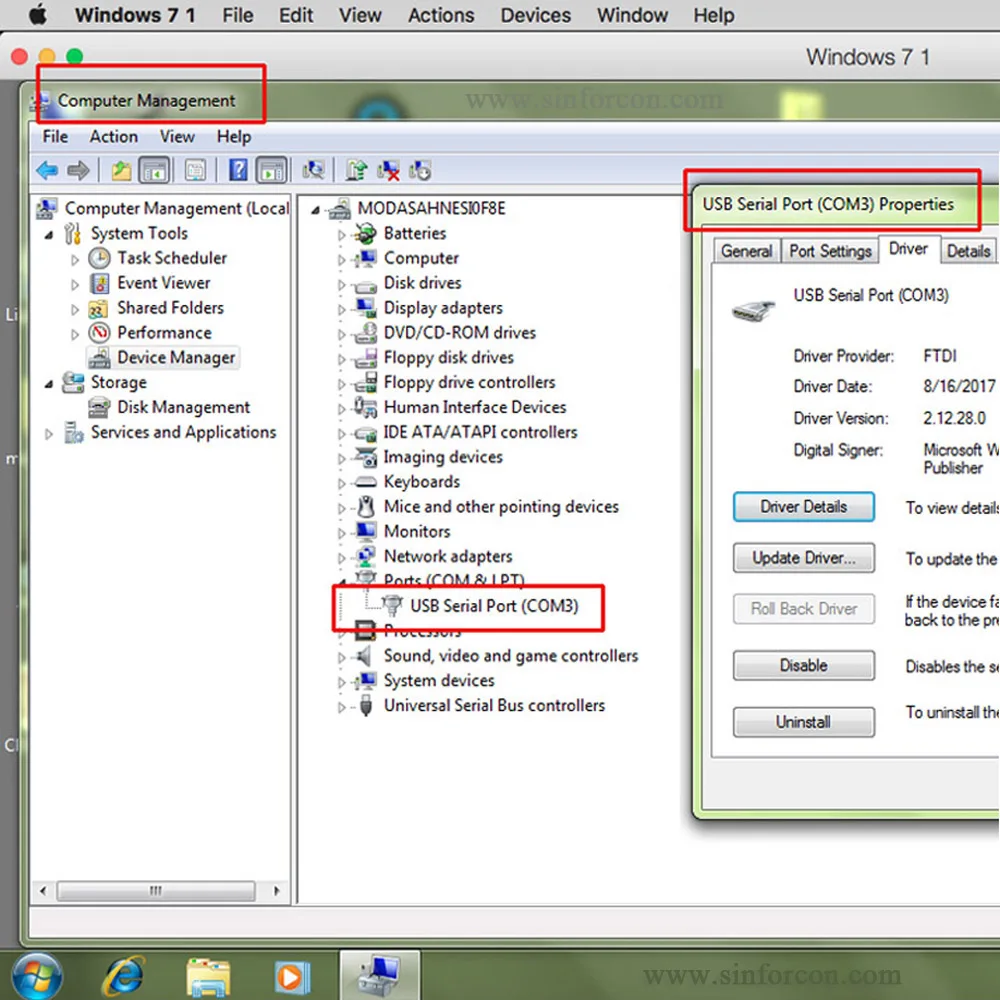
Task: Expand Services and Applications node
Action: point(49,434)
